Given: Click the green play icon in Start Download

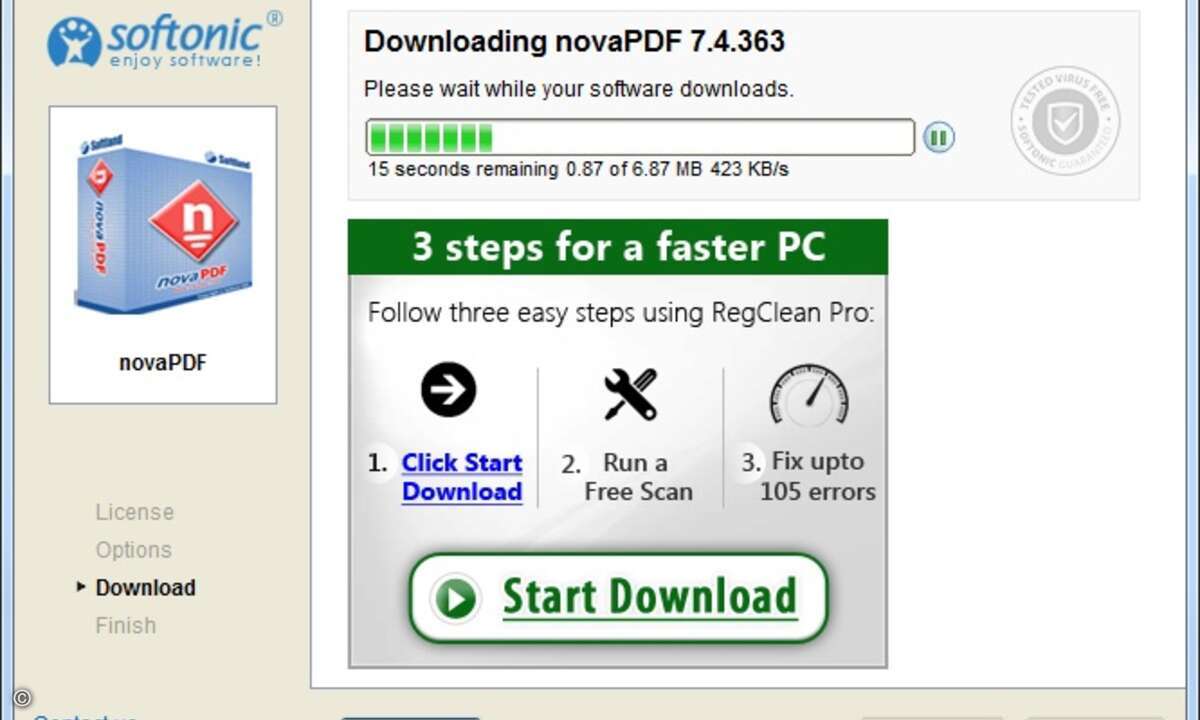Looking at the screenshot, I should pyautogui.click(x=456, y=598).
